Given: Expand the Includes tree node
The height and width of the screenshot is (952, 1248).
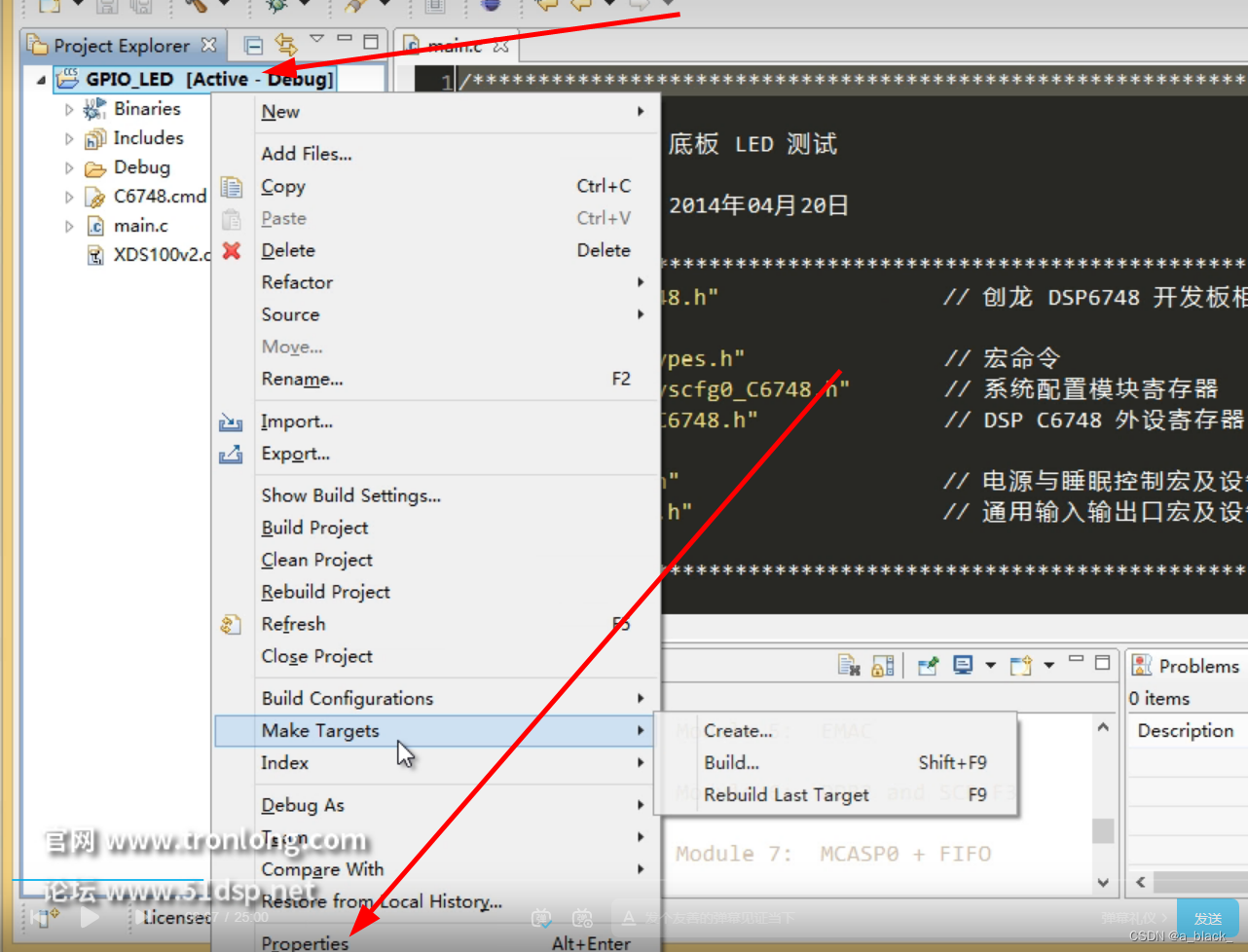Looking at the screenshot, I should 69,139.
